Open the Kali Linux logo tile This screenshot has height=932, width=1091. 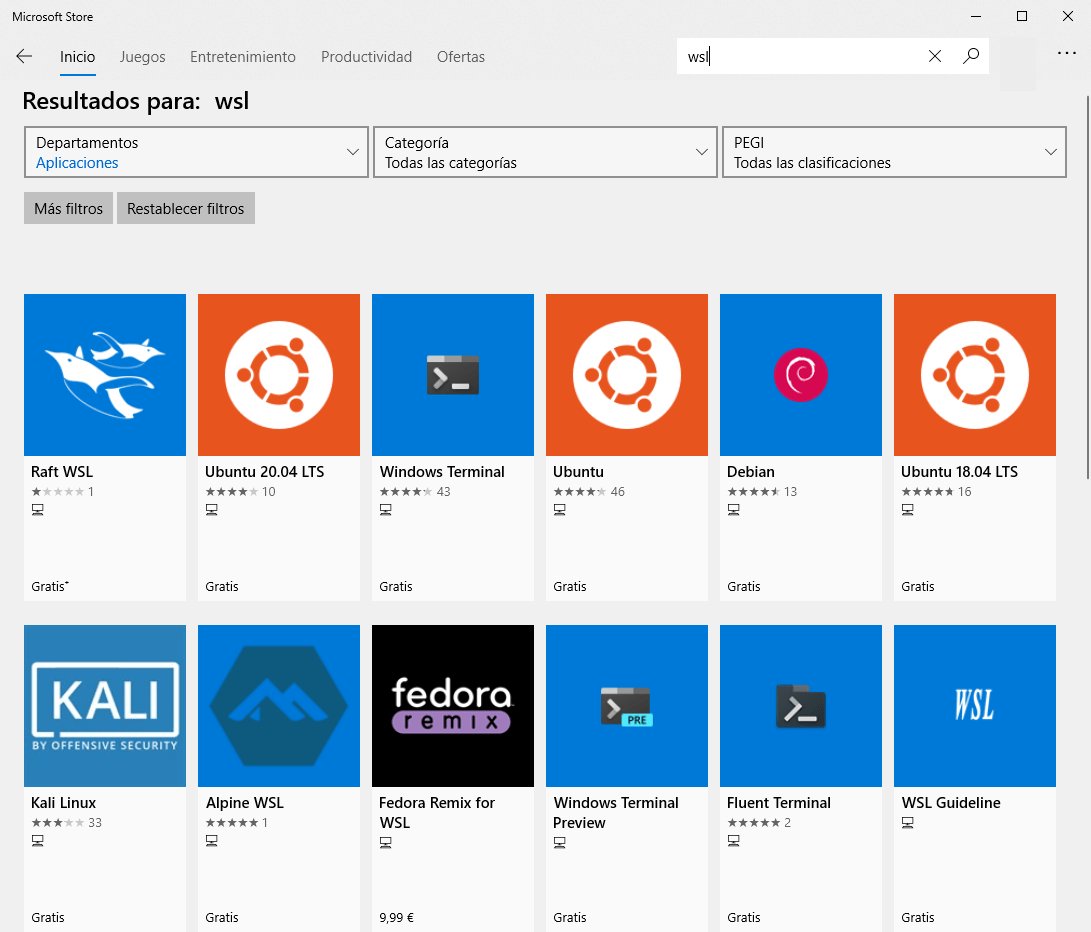pyautogui.click(x=105, y=706)
